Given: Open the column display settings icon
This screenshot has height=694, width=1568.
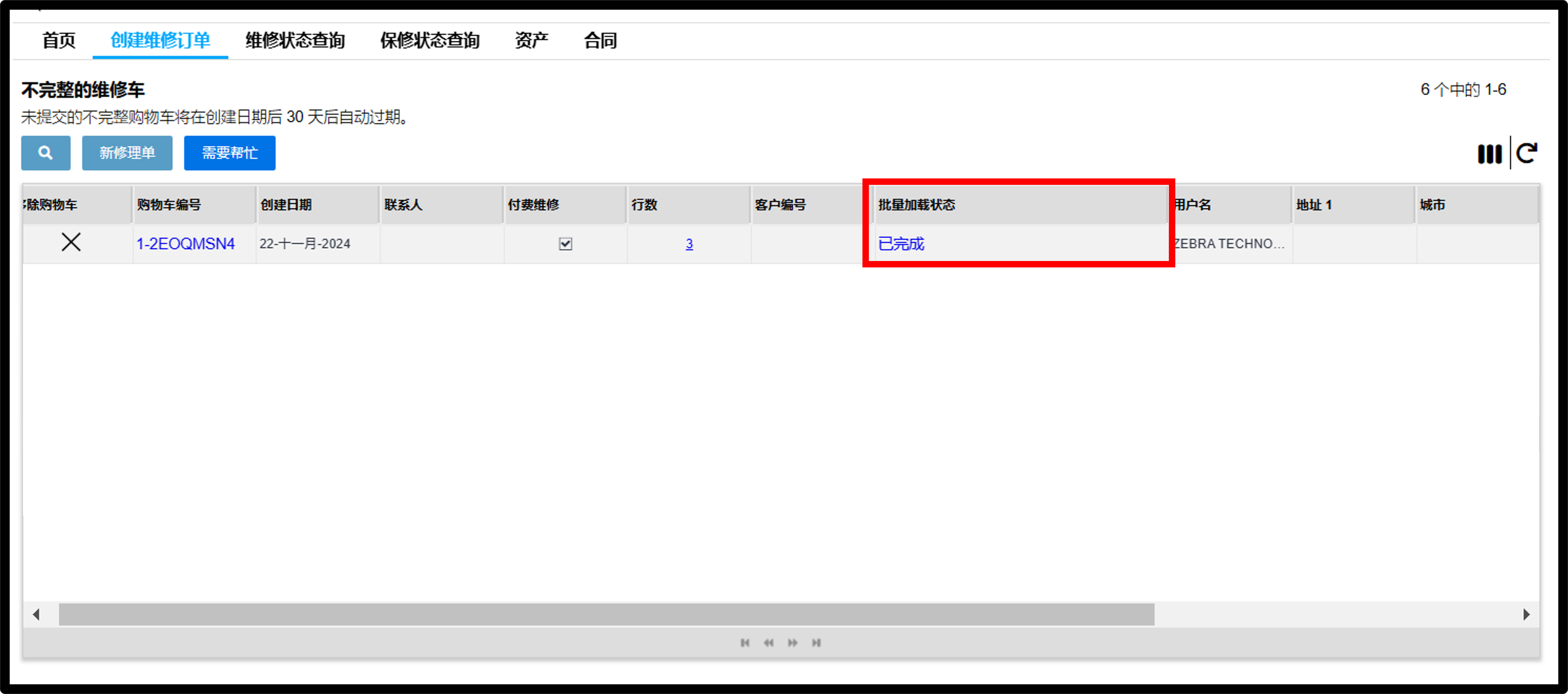Looking at the screenshot, I should [x=1489, y=153].
